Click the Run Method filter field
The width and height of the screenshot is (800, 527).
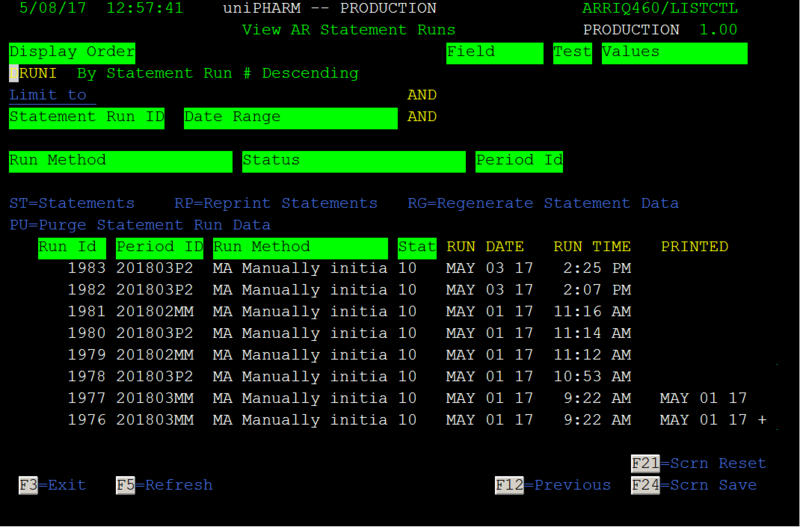click(x=120, y=162)
